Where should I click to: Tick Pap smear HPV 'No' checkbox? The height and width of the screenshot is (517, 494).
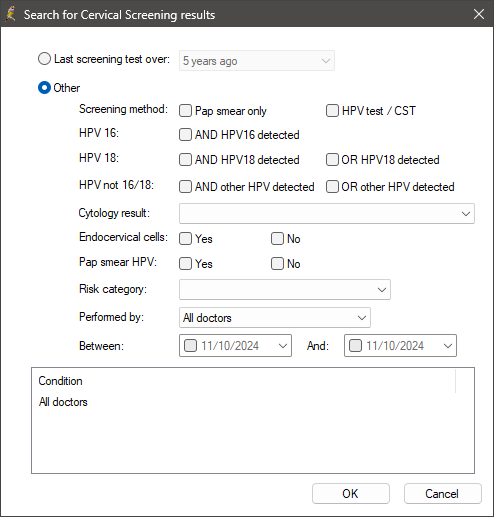277,264
